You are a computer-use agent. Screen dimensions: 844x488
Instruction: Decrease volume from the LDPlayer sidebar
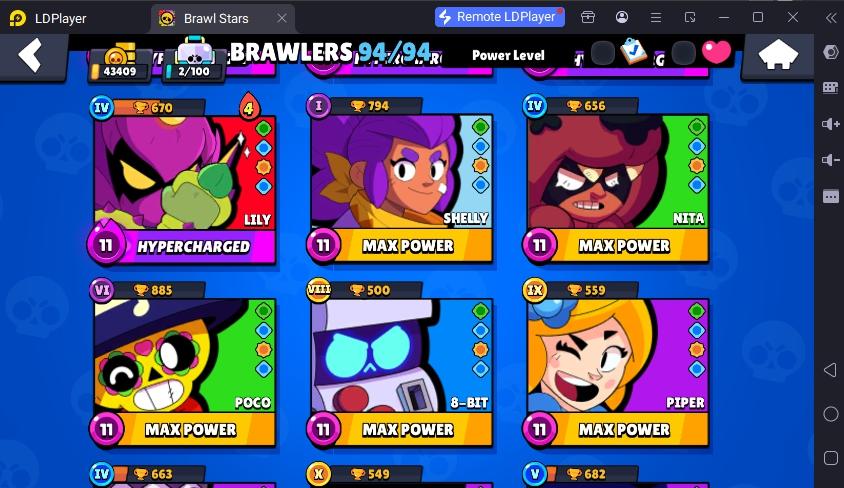pos(831,160)
